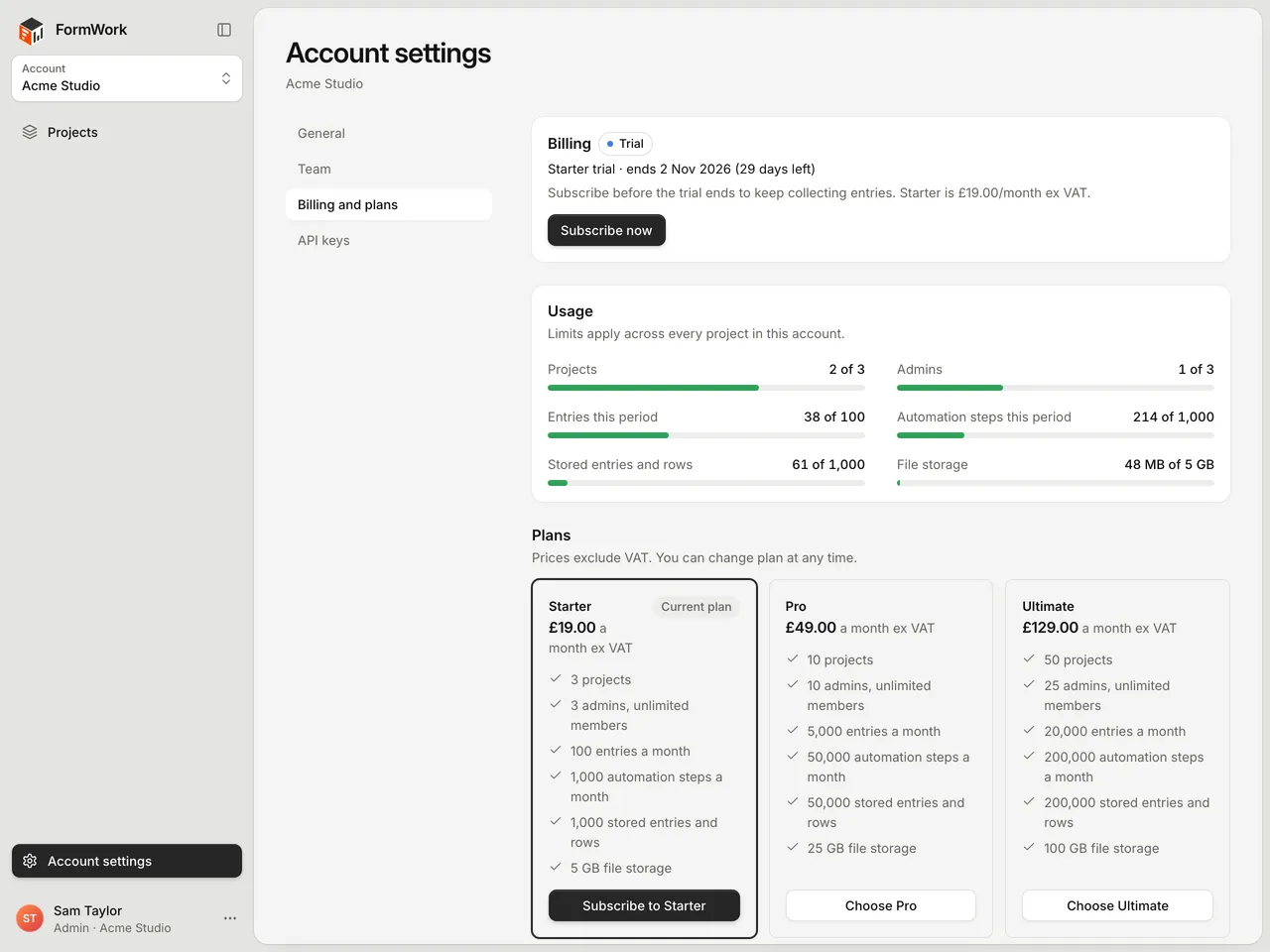Image resolution: width=1270 pixels, height=952 pixels.
Task: Choose the Ultimate plan
Action: pyautogui.click(x=1117, y=905)
